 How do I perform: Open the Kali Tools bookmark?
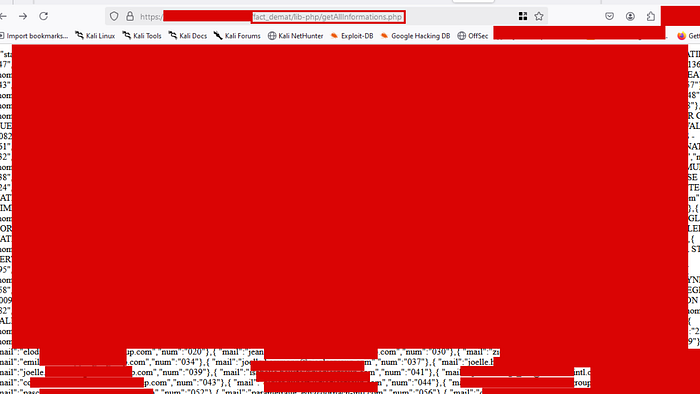click(x=142, y=36)
